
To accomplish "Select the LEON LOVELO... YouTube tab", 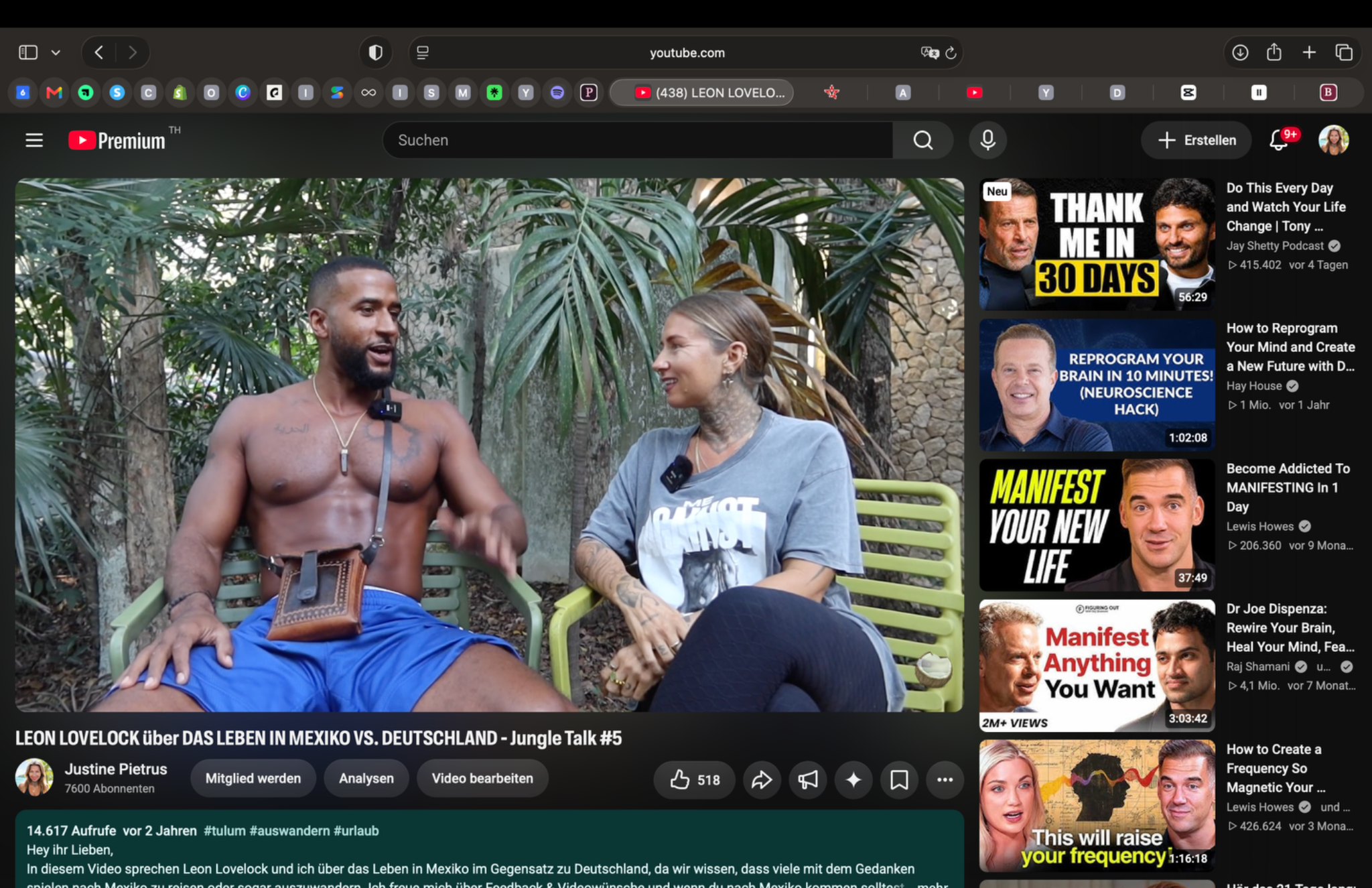I will [x=701, y=92].
